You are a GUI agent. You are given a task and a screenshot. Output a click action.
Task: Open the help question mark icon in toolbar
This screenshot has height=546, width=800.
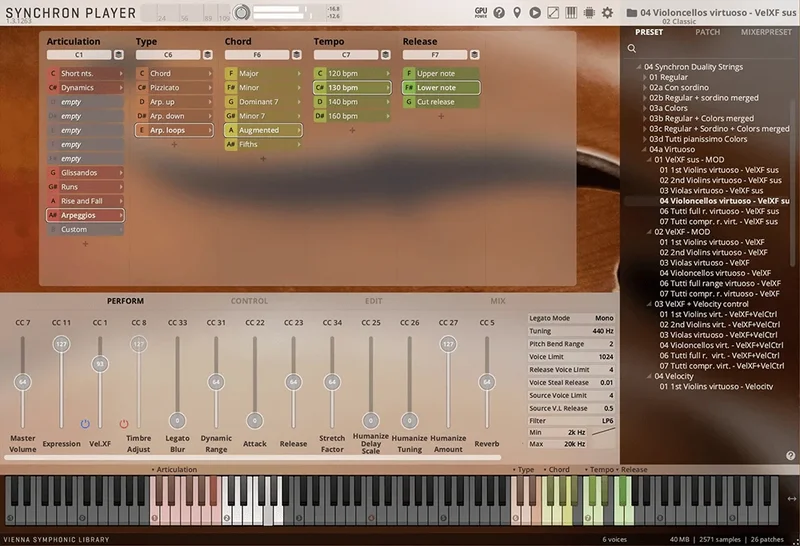[x=499, y=13]
